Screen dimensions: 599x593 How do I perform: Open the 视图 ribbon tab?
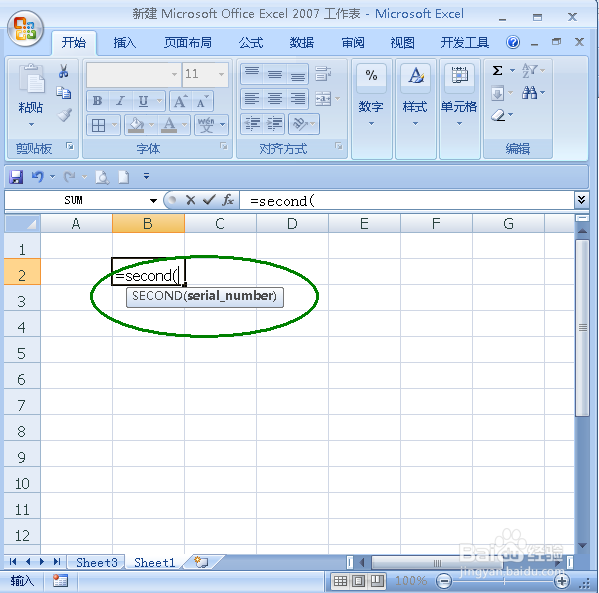tap(403, 42)
